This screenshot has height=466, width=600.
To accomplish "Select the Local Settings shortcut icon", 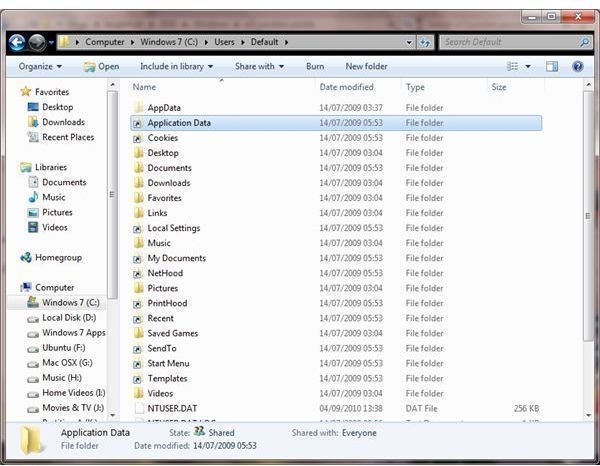I will click(x=138, y=228).
